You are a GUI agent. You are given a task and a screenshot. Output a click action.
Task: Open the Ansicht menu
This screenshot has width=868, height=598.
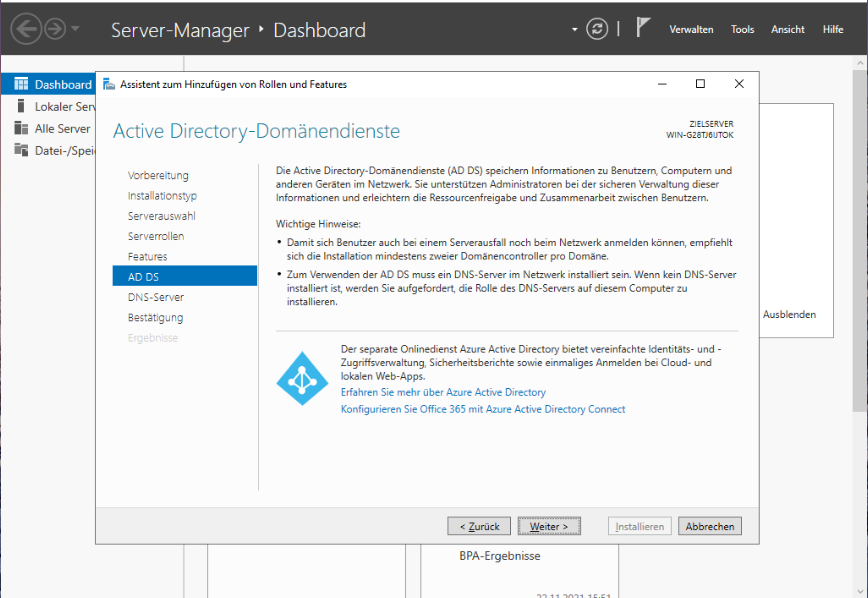pyautogui.click(x=787, y=30)
